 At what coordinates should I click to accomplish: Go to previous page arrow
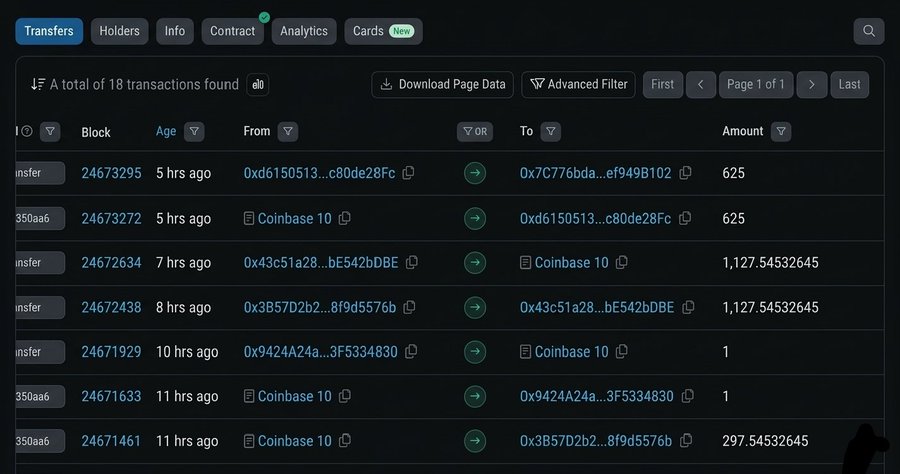(700, 84)
